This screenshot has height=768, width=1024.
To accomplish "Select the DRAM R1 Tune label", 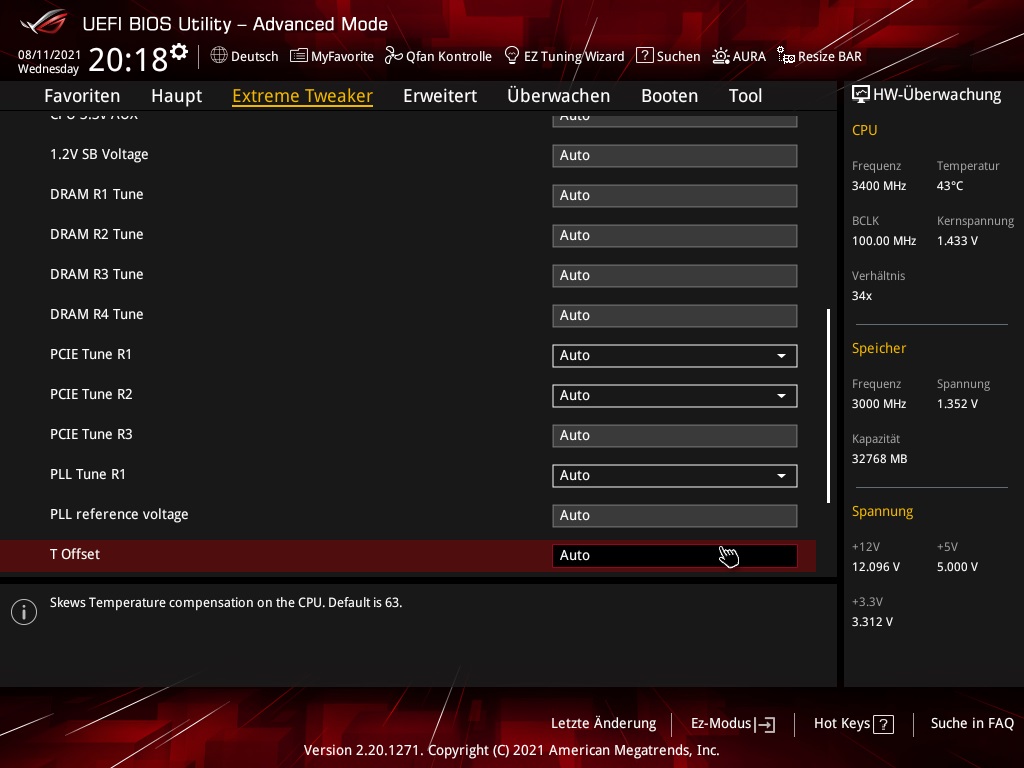I will pos(97,194).
